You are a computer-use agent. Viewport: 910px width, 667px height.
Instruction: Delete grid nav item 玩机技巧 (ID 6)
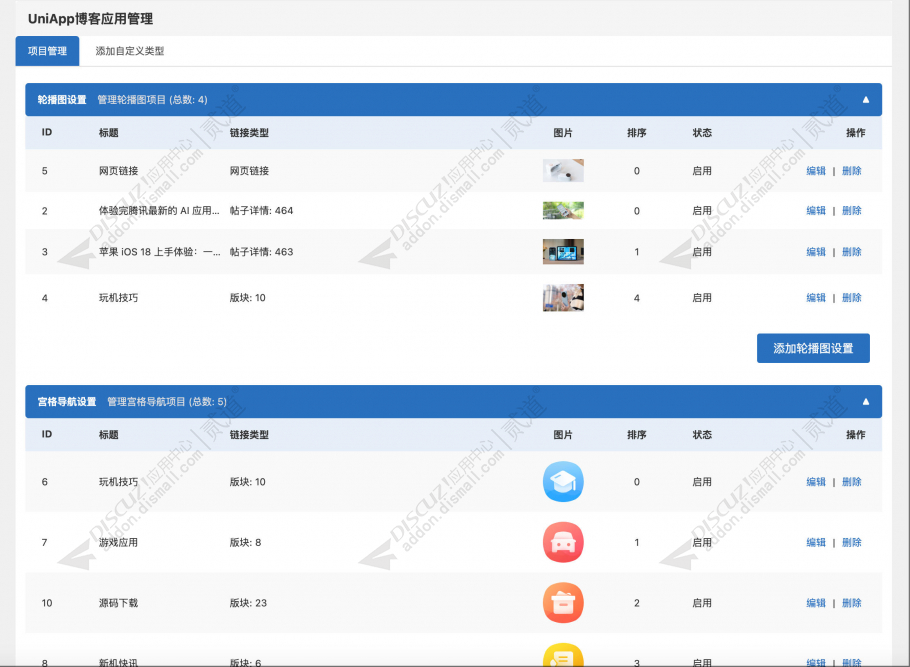pyautogui.click(x=851, y=482)
